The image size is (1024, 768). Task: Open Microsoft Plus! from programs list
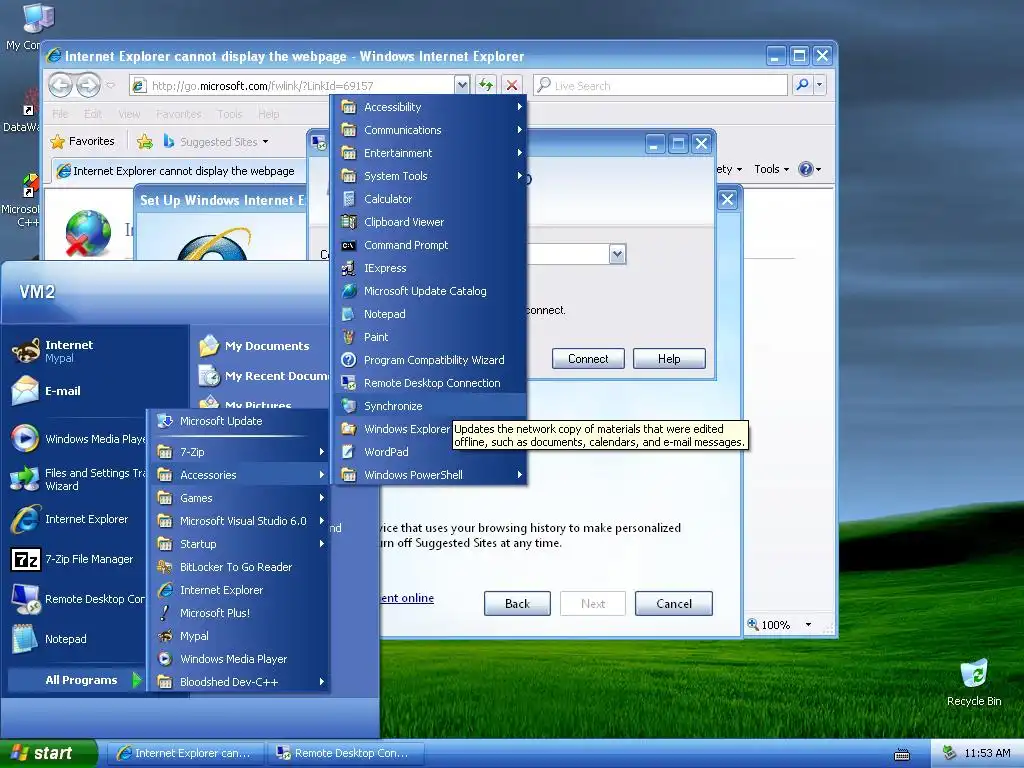coord(239,613)
